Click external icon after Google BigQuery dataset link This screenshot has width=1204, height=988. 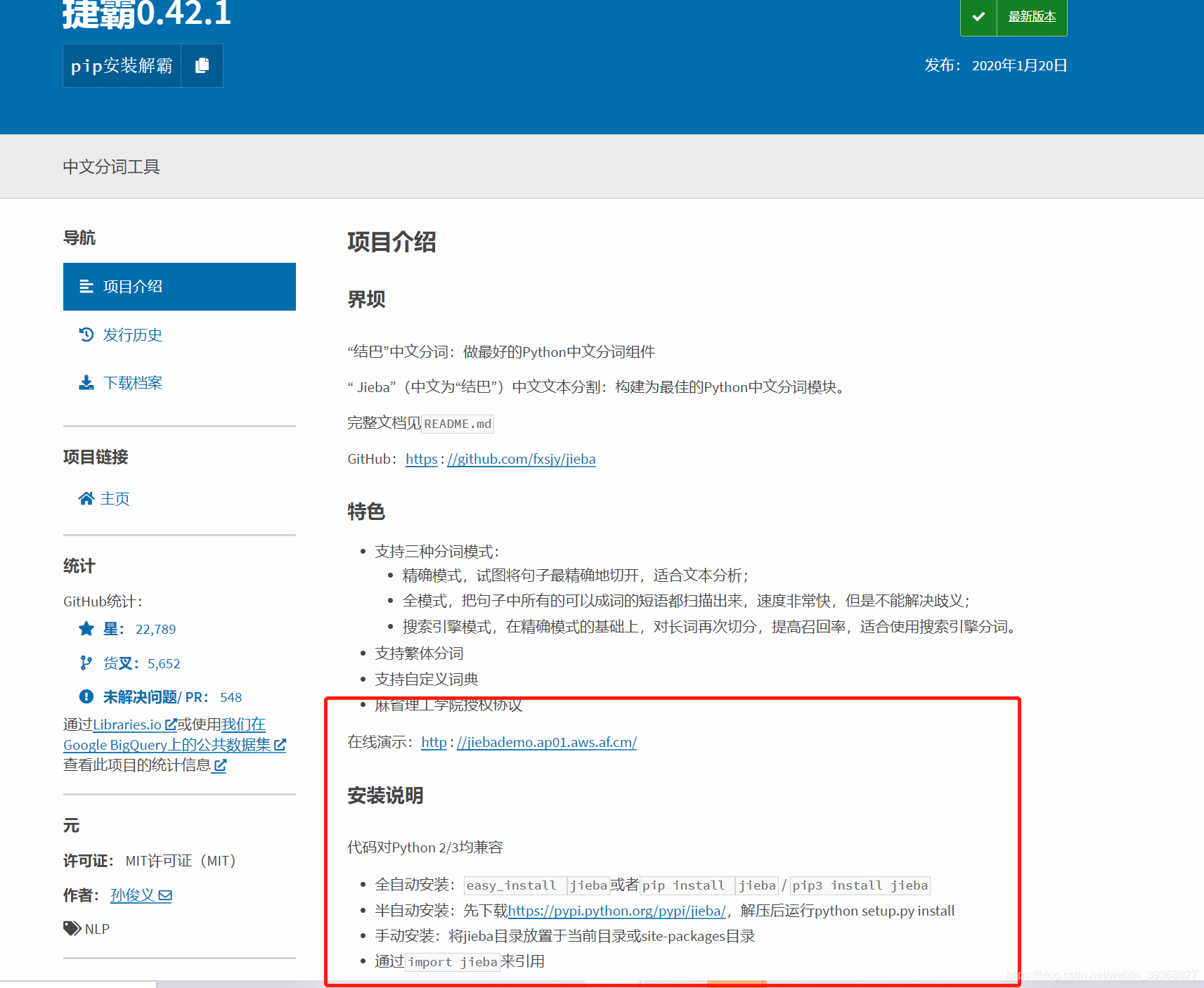tap(280, 745)
